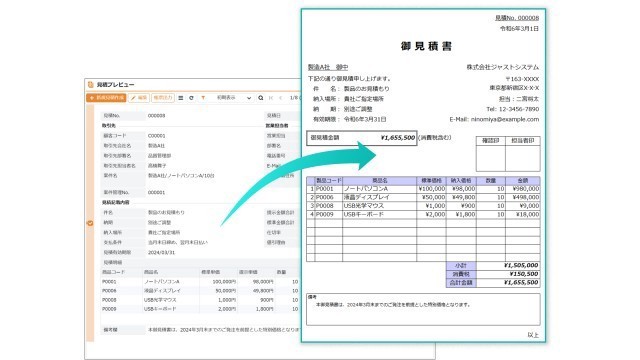Select payment terms 当月末日締め、翌月末日払い
Screen dimensions: 640x360
pos(178,242)
